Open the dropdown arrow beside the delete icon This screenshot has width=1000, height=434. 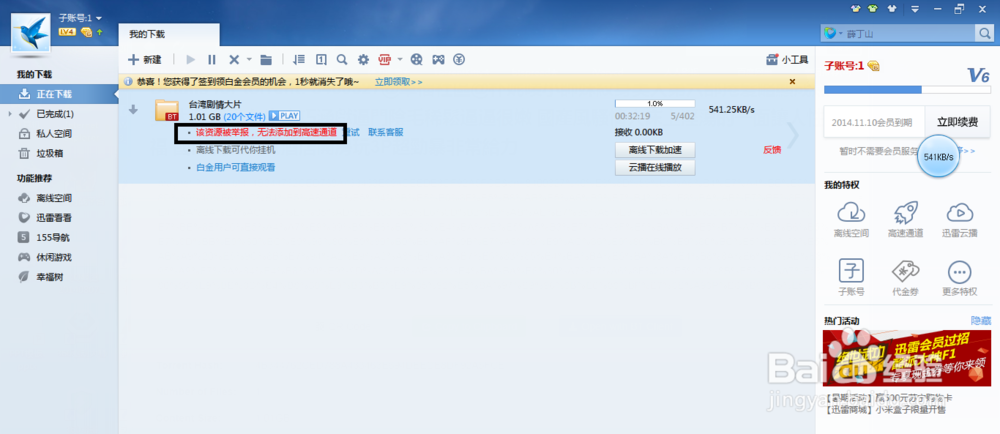249,59
